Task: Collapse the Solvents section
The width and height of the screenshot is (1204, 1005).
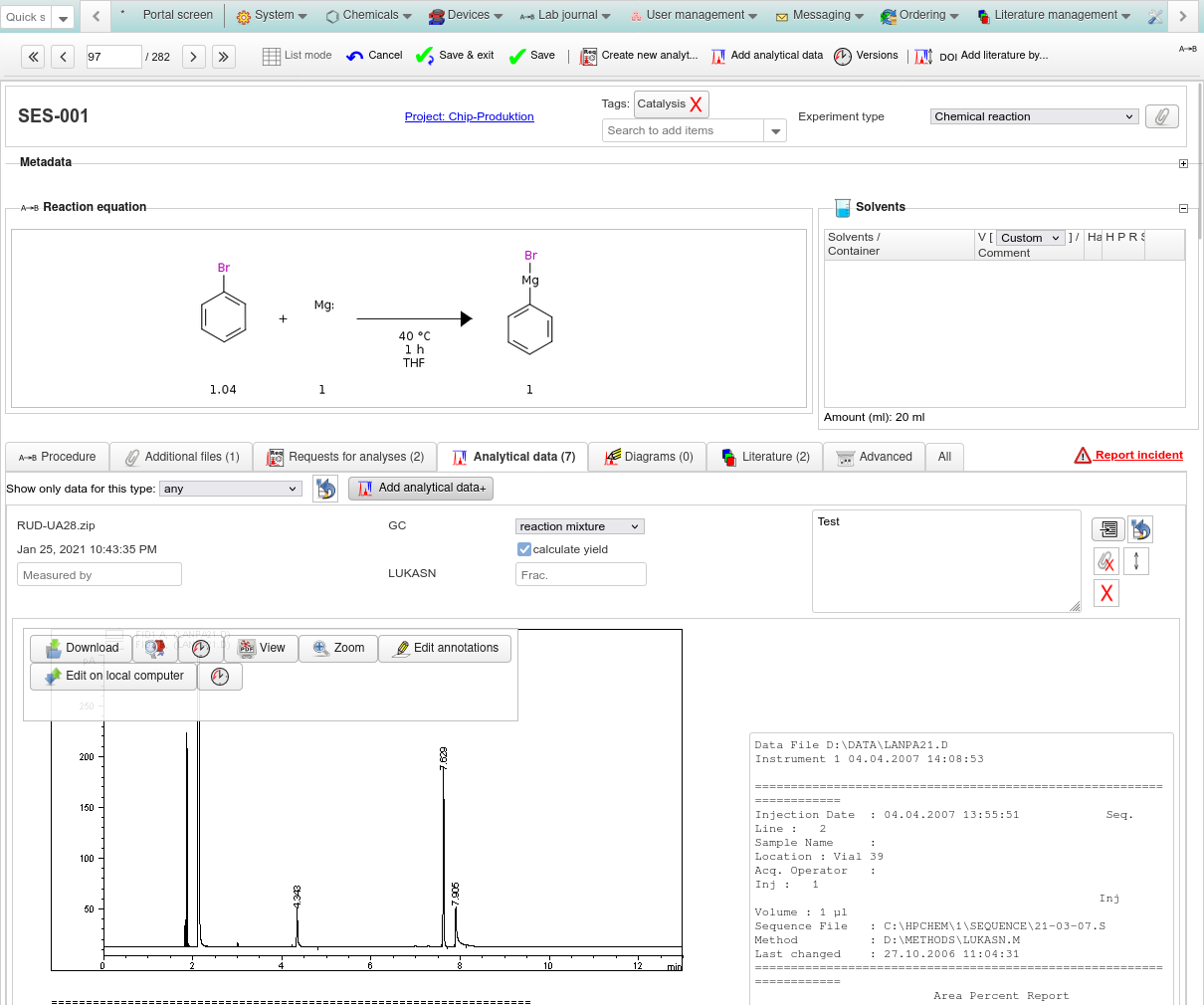Action: (1183, 208)
